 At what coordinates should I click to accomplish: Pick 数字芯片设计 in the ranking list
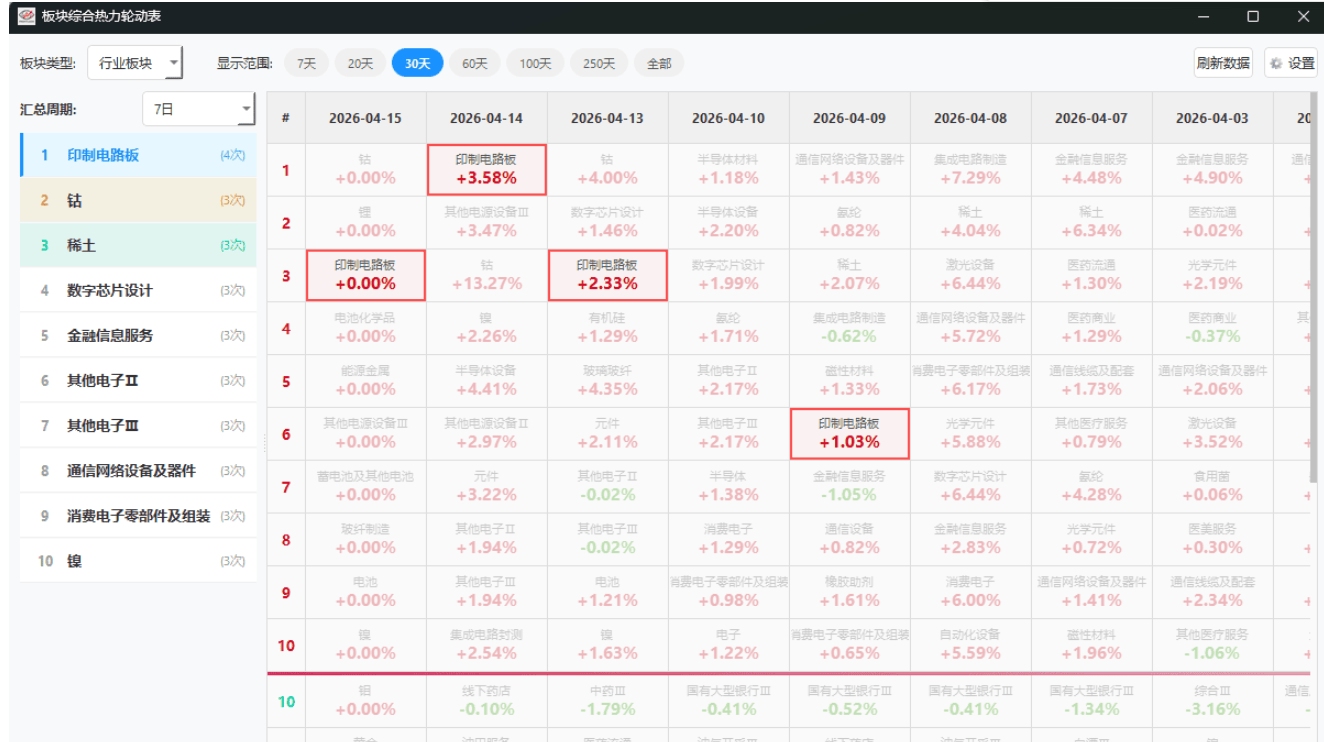pyautogui.click(x=138, y=290)
